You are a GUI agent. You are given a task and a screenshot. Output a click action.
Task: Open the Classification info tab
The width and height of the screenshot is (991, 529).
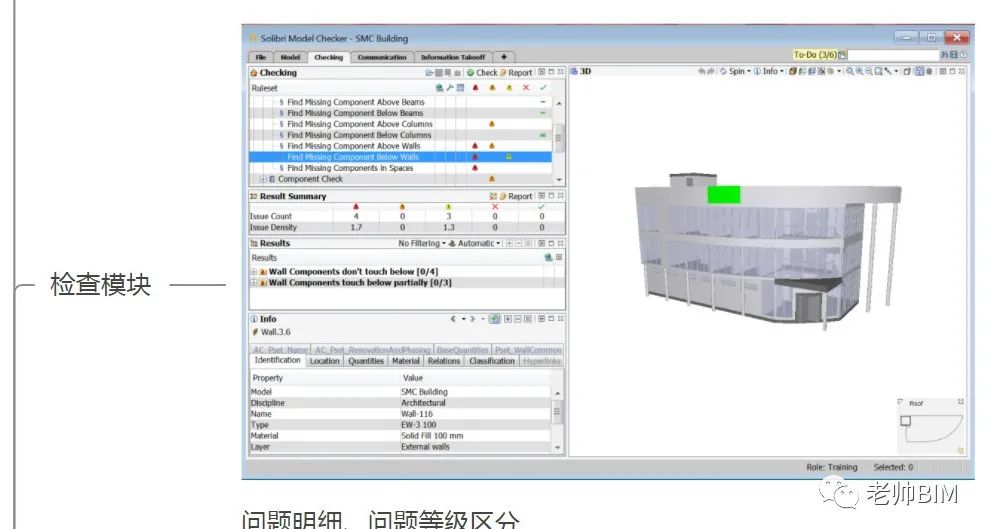[492, 361]
